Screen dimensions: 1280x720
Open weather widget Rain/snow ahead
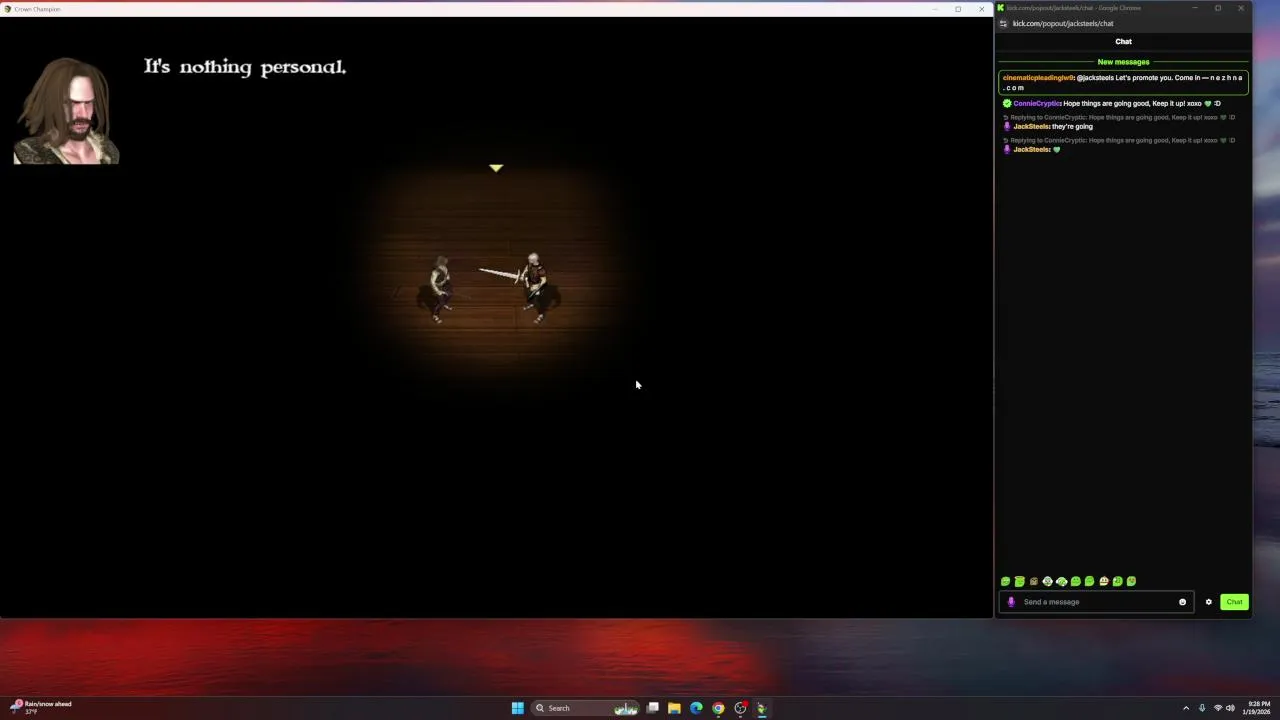click(x=42, y=708)
